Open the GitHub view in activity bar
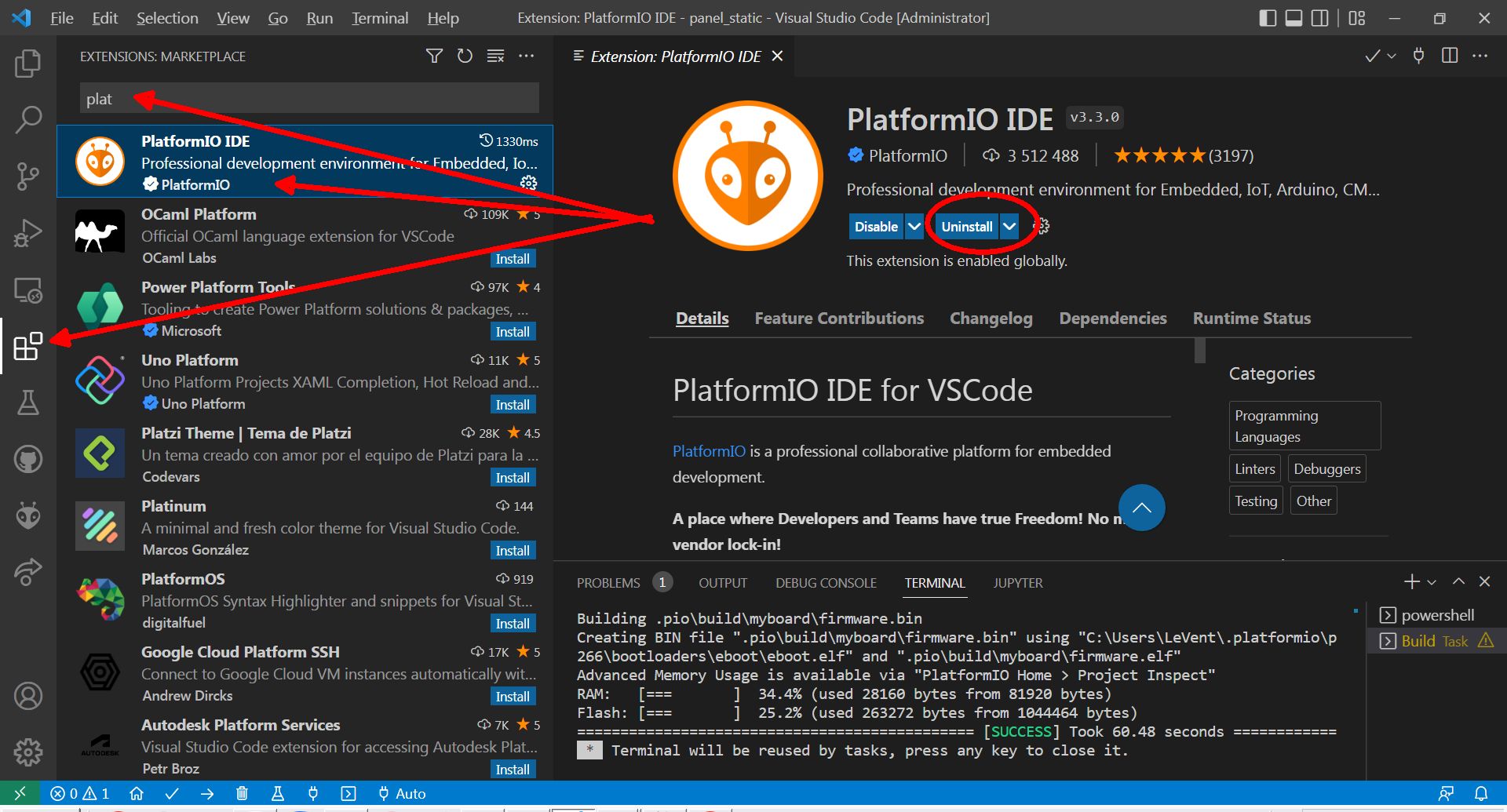Image resolution: width=1507 pixels, height=812 pixels. [x=28, y=459]
